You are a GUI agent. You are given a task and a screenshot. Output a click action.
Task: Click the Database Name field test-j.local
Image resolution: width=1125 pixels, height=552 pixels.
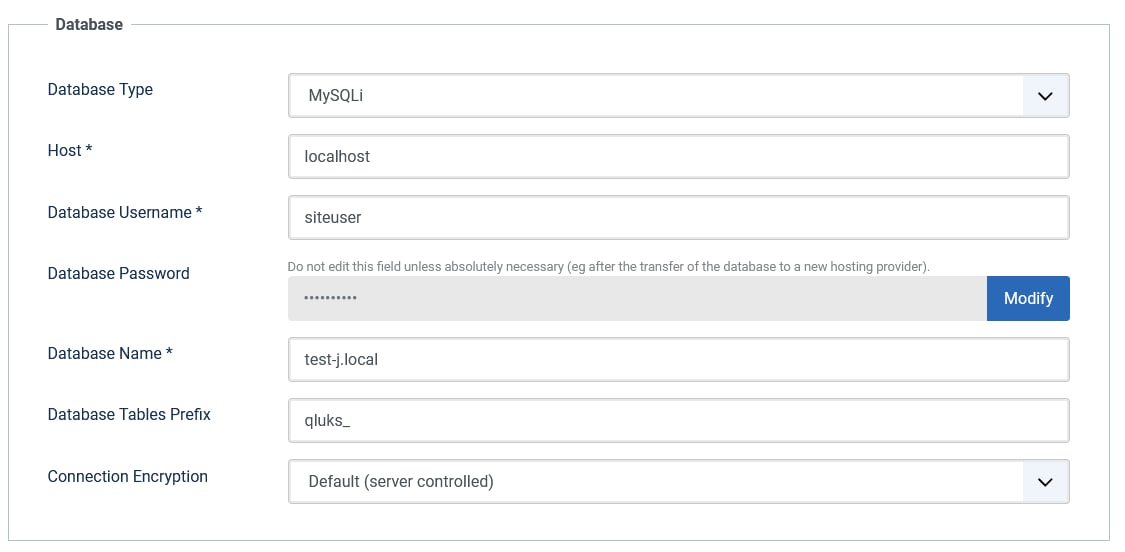click(678, 359)
